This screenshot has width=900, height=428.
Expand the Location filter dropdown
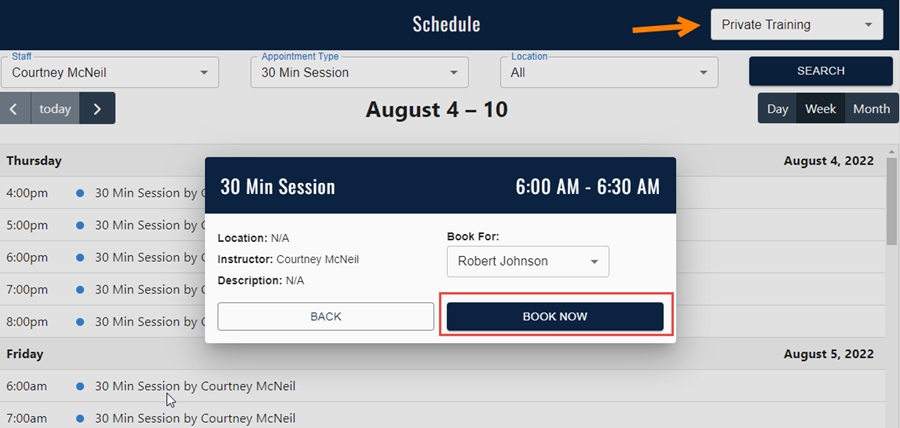click(609, 72)
